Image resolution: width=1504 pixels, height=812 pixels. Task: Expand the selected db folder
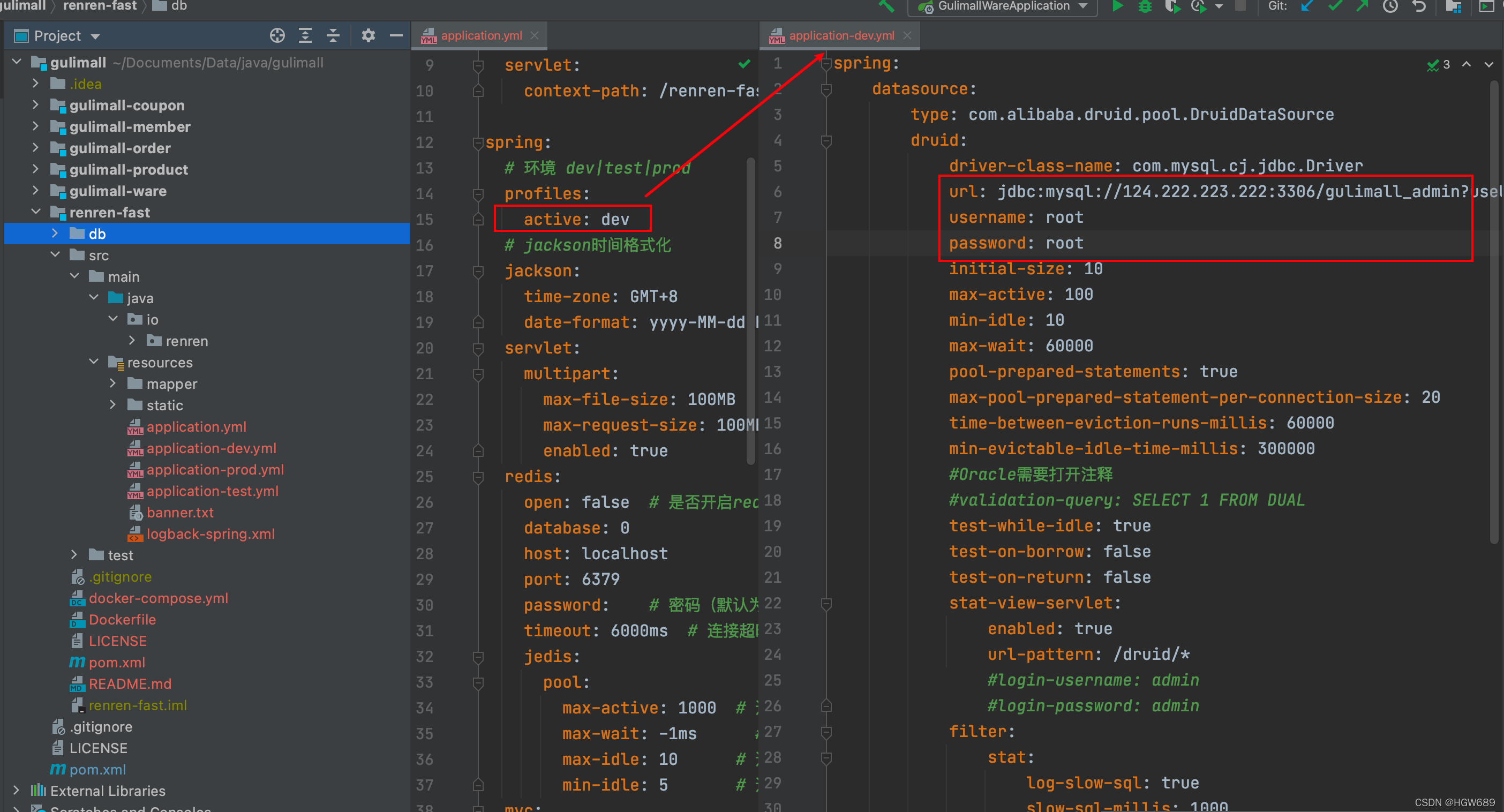(x=56, y=234)
